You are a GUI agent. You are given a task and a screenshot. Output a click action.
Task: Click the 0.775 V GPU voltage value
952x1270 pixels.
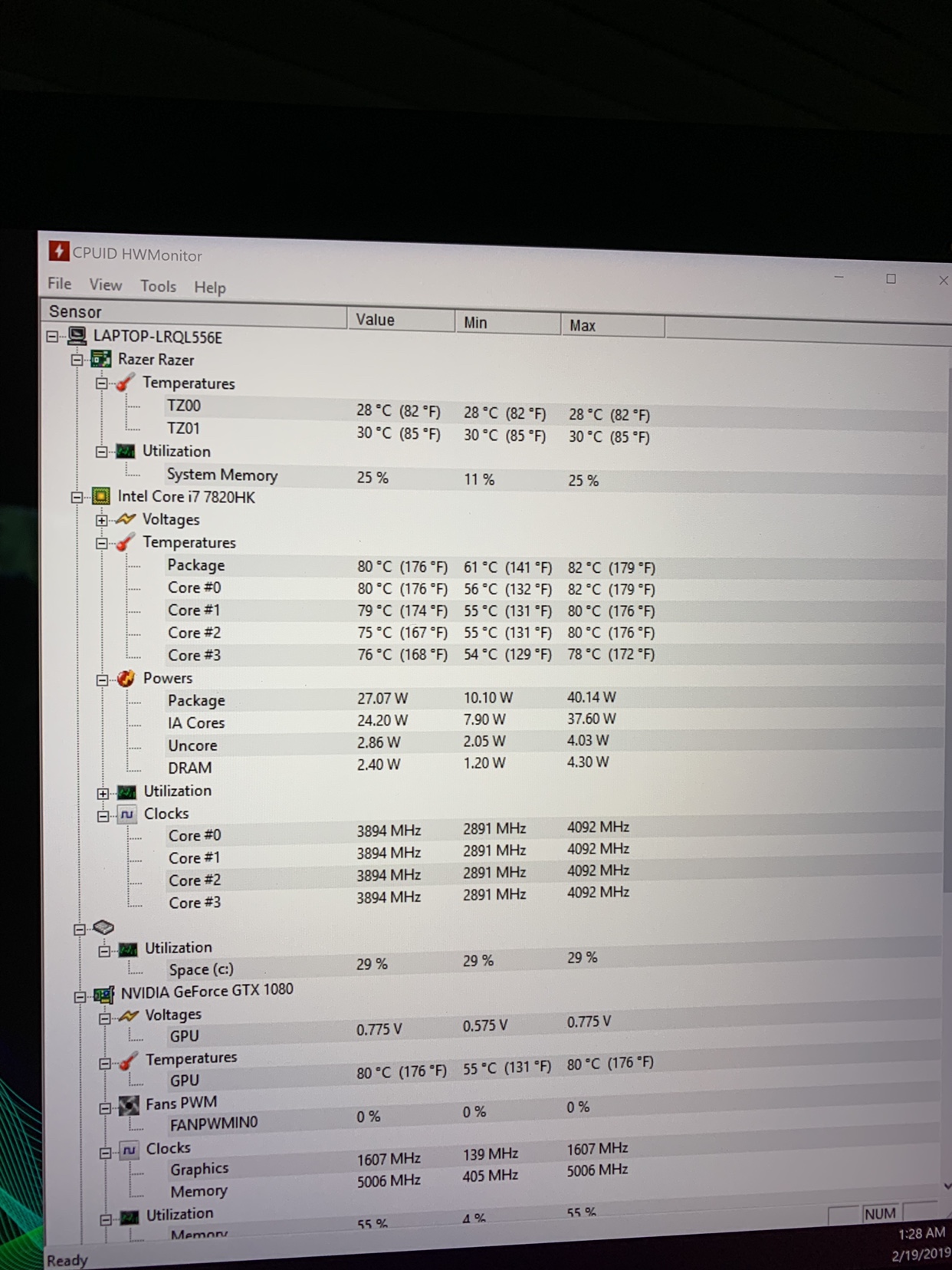(379, 1029)
